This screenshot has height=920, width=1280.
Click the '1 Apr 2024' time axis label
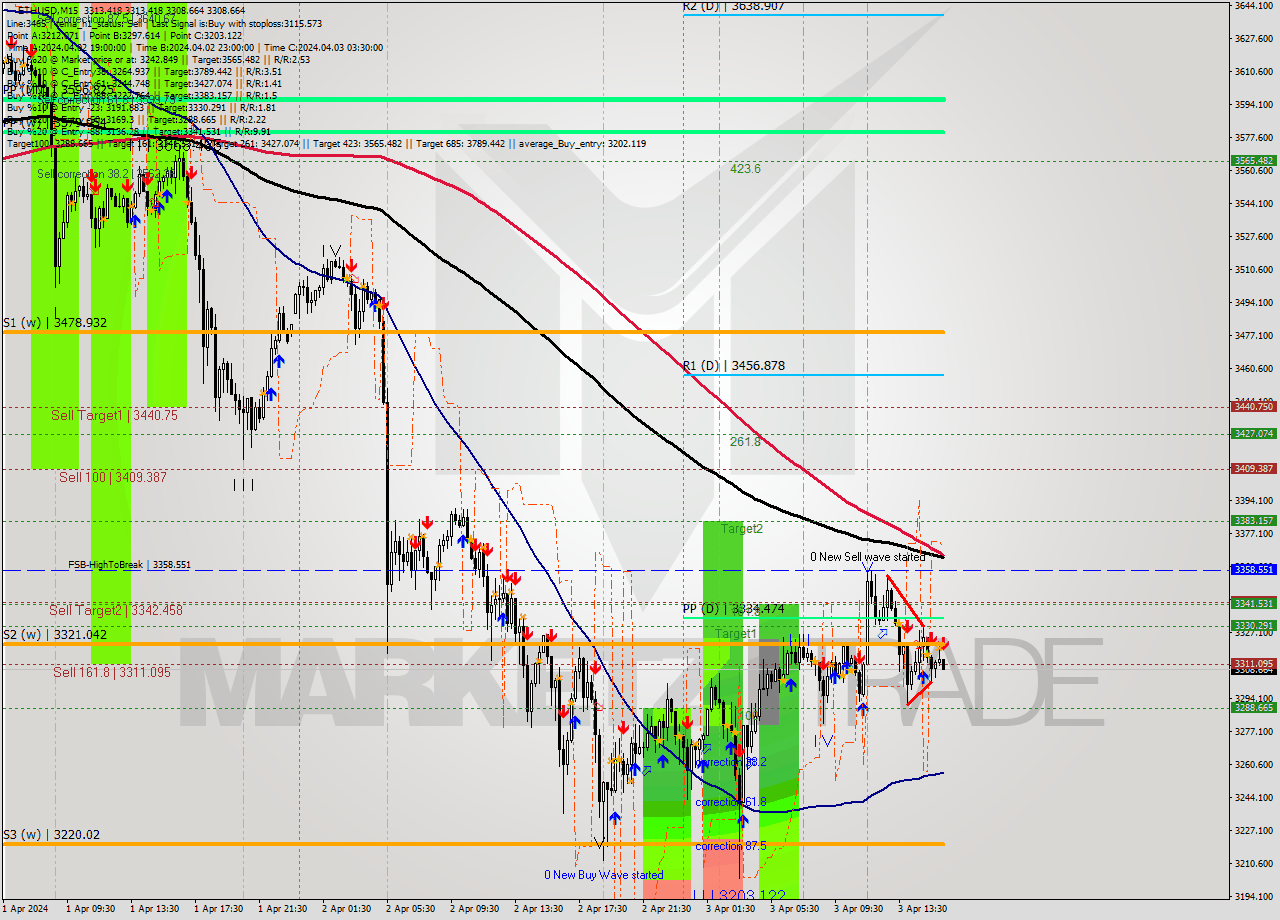(x=25, y=909)
